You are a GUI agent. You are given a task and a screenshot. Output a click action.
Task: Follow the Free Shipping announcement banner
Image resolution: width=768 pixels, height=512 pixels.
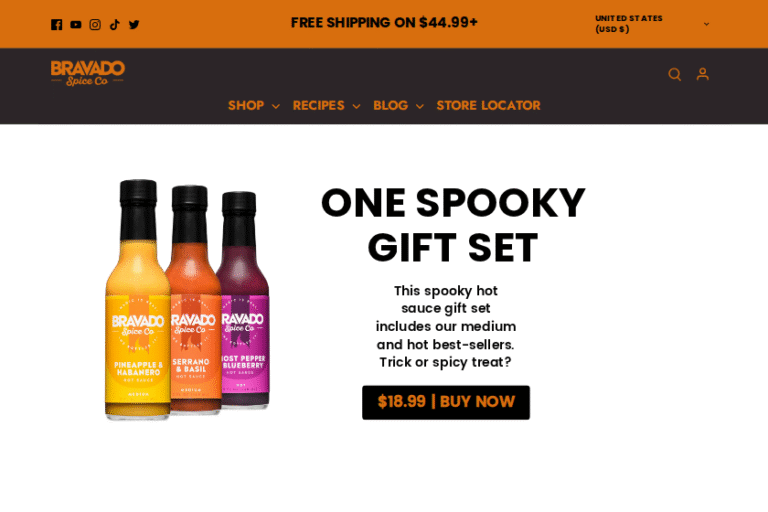click(384, 23)
